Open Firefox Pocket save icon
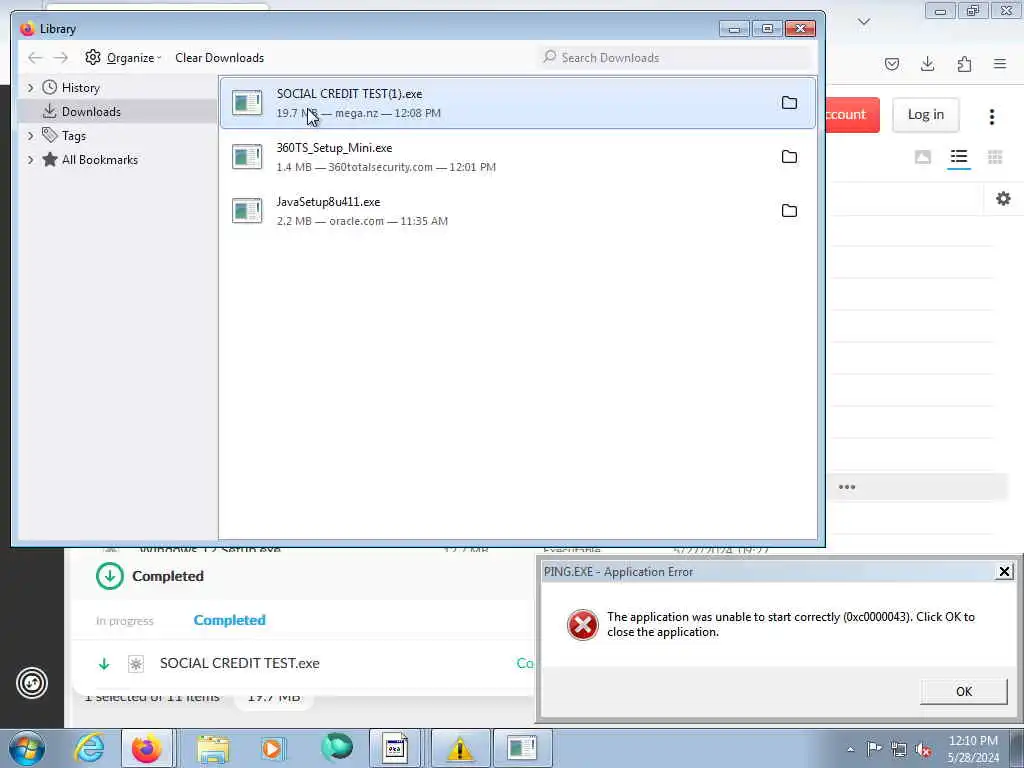 click(892, 64)
